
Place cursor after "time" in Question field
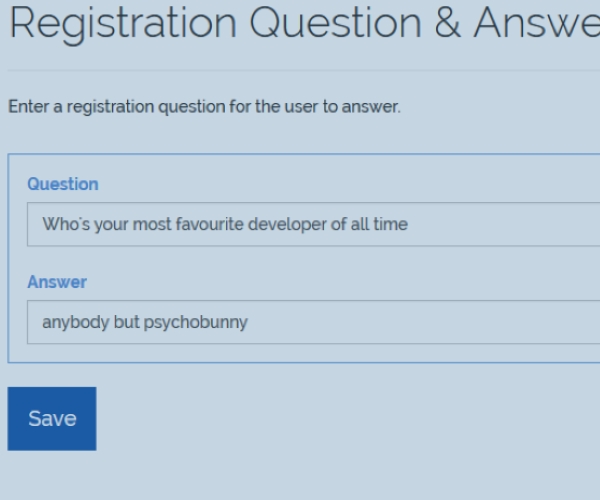408,224
